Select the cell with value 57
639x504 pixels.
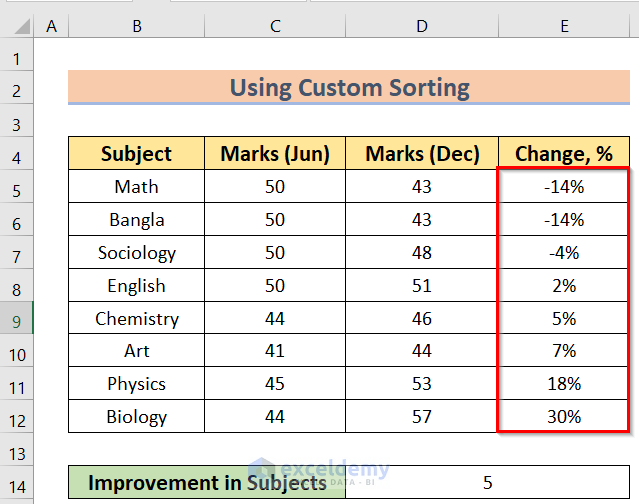click(x=421, y=417)
